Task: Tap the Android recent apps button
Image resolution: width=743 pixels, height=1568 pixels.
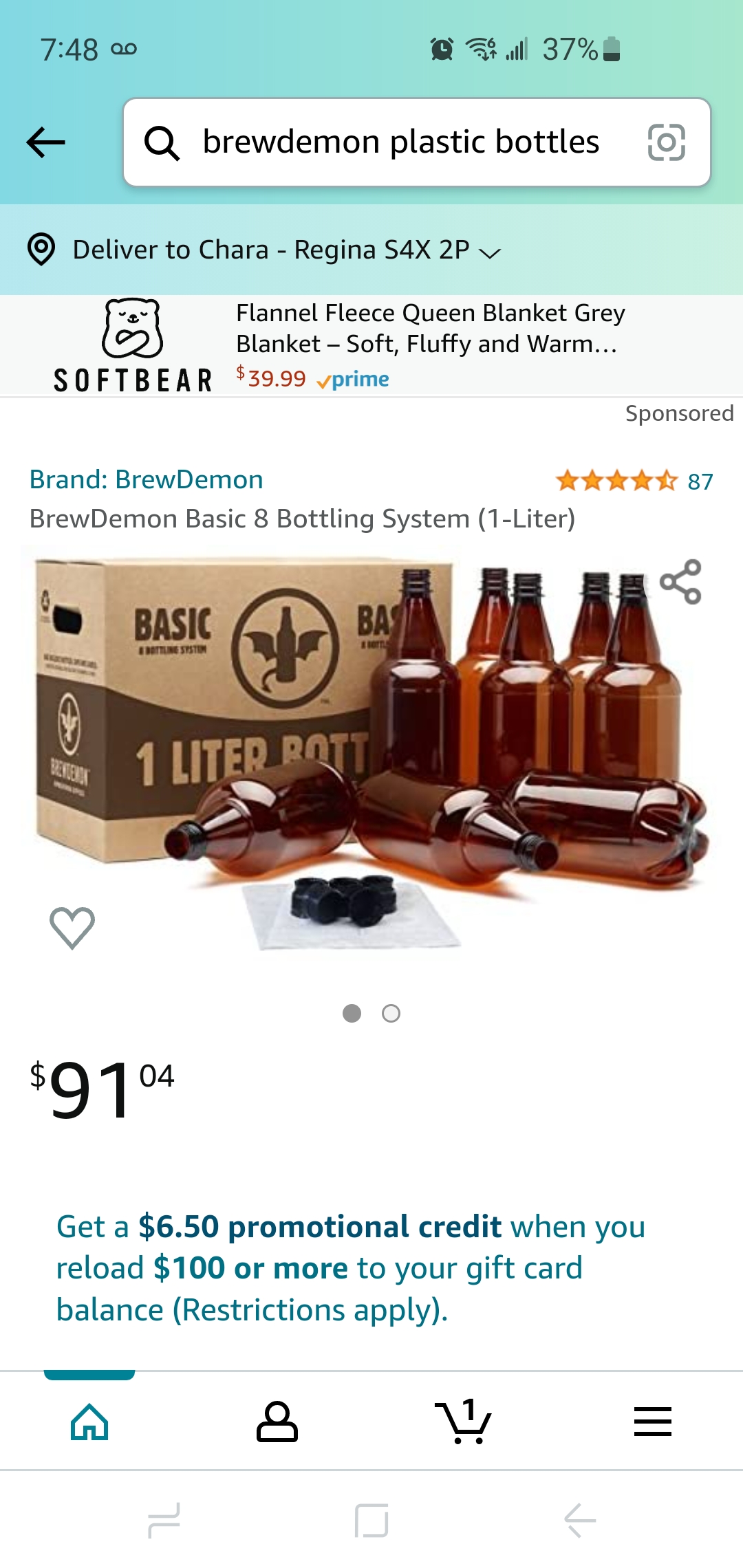Action: tap(164, 1520)
